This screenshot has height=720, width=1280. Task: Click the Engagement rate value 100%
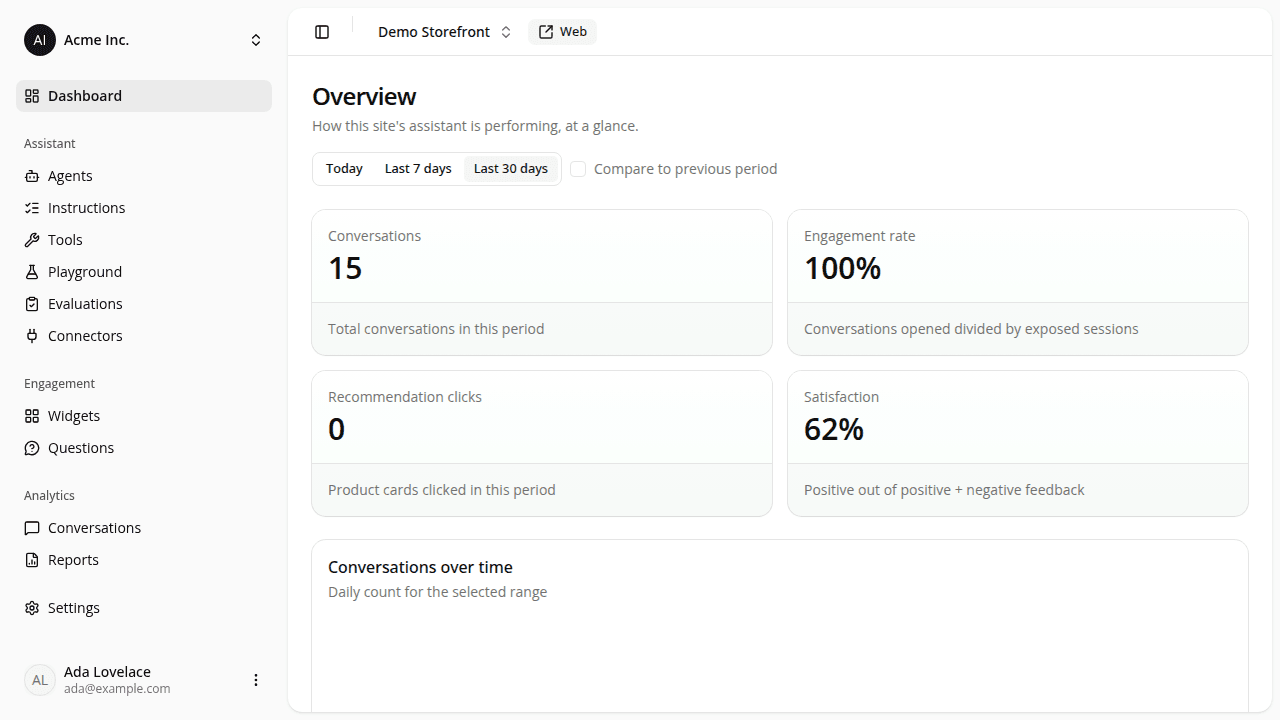click(x=843, y=268)
